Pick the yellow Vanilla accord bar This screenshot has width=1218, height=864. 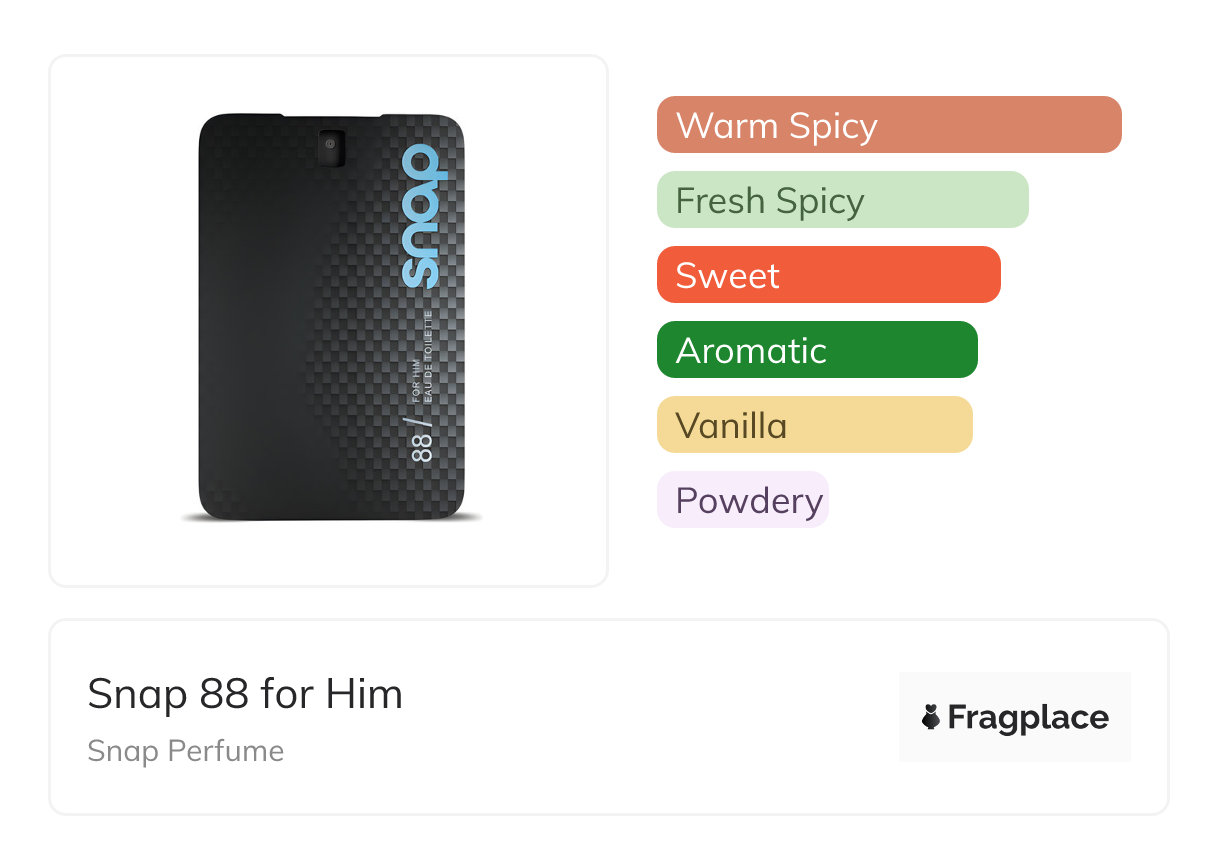click(814, 425)
